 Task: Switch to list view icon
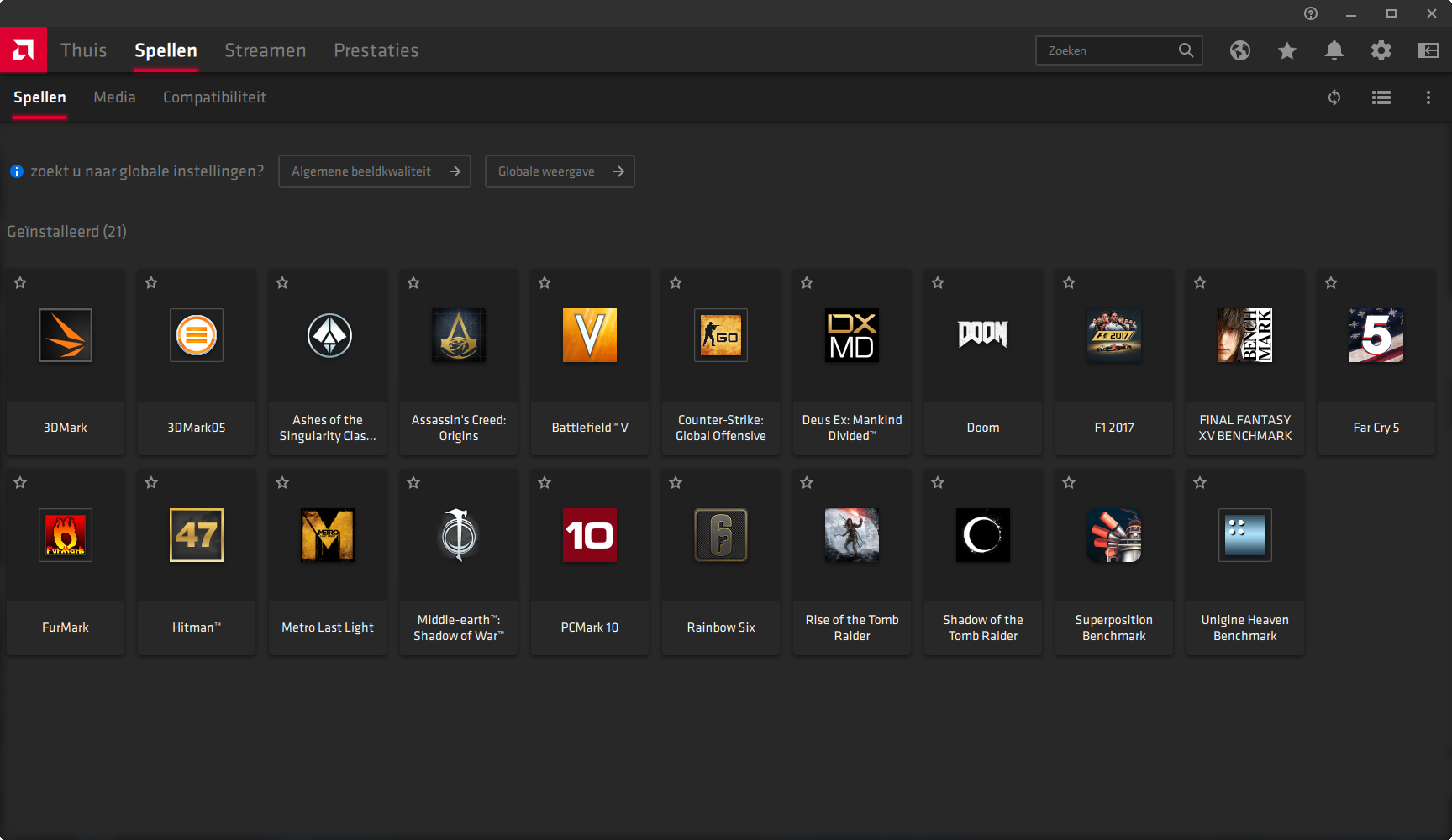1381,97
